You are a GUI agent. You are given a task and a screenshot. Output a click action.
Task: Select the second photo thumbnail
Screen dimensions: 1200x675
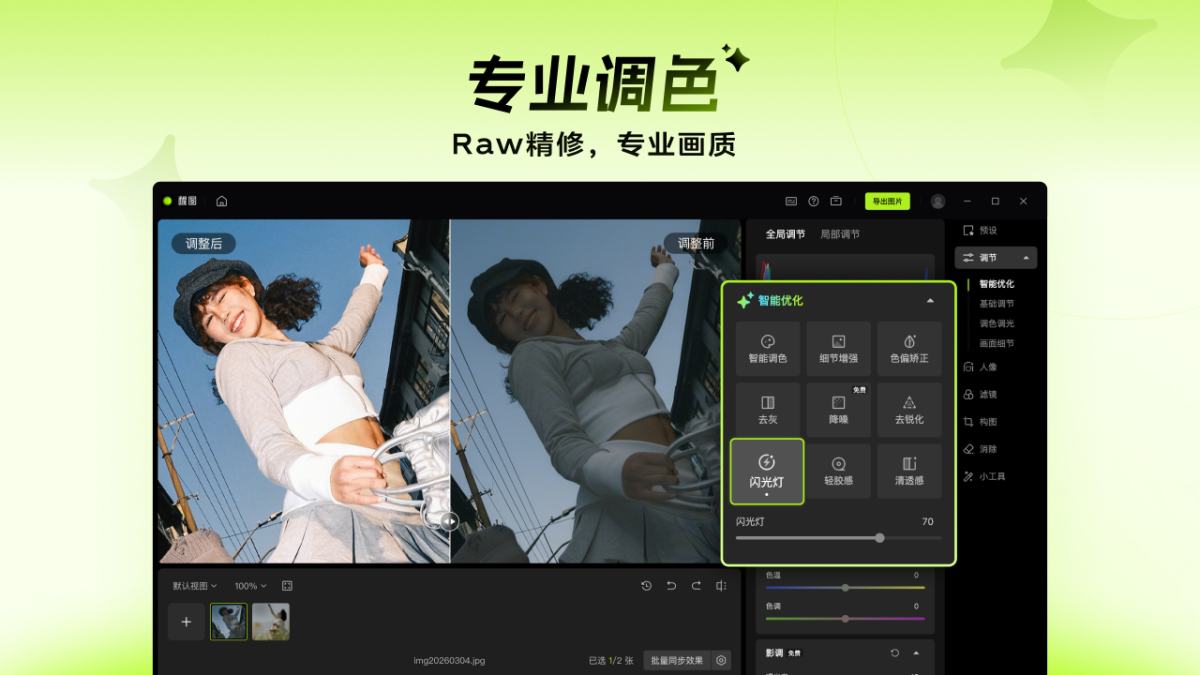point(271,622)
